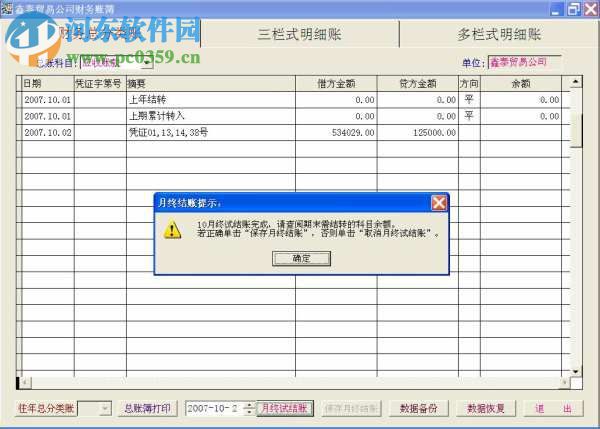Viewport: 600px width, 429px height.
Task: Click the 月终试结账 button
Action: tap(284, 408)
